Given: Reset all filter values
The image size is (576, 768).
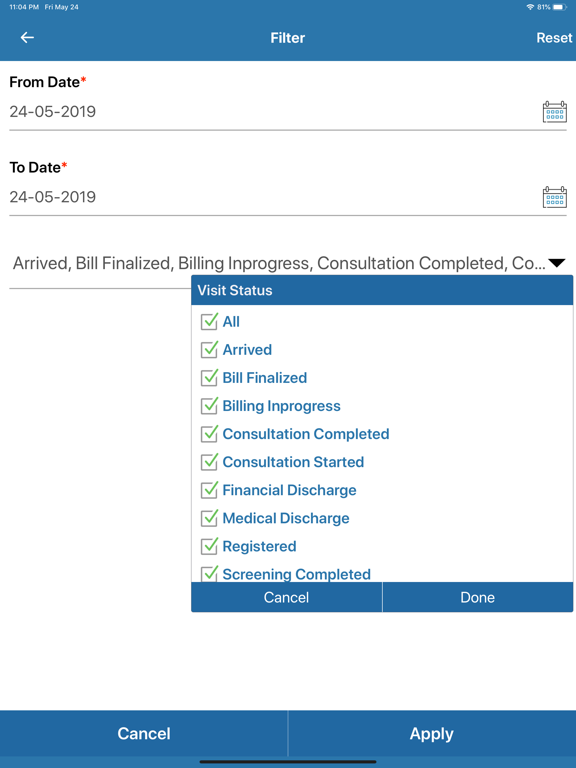Looking at the screenshot, I should (554, 38).
